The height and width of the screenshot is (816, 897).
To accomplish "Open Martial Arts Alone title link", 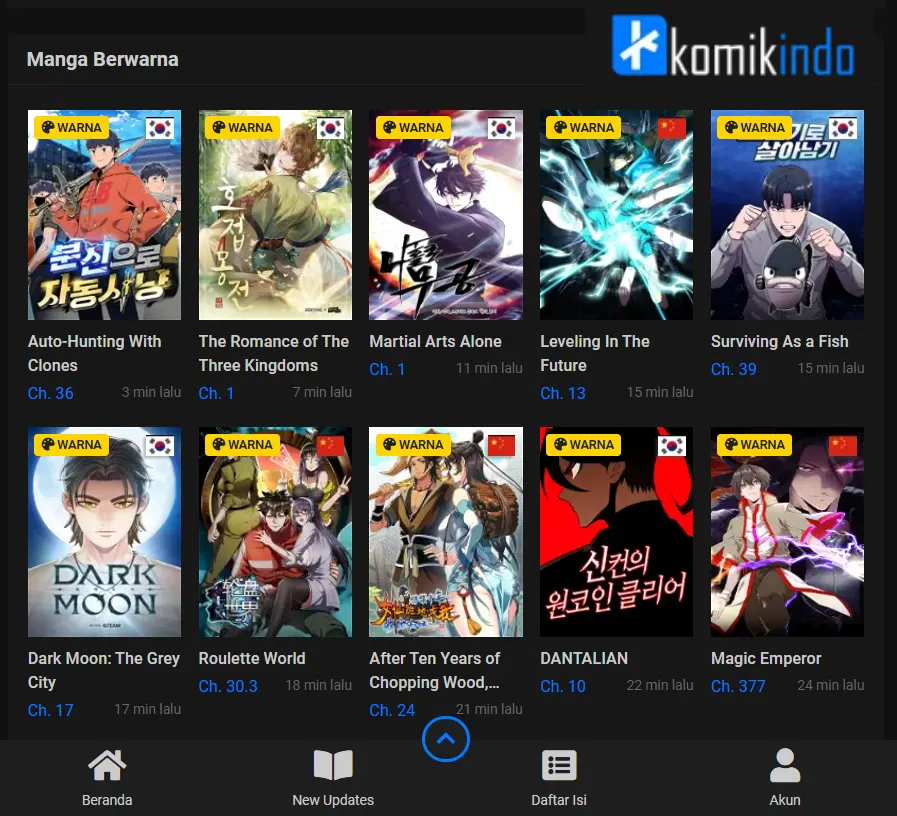I will [x=435, y=342].
